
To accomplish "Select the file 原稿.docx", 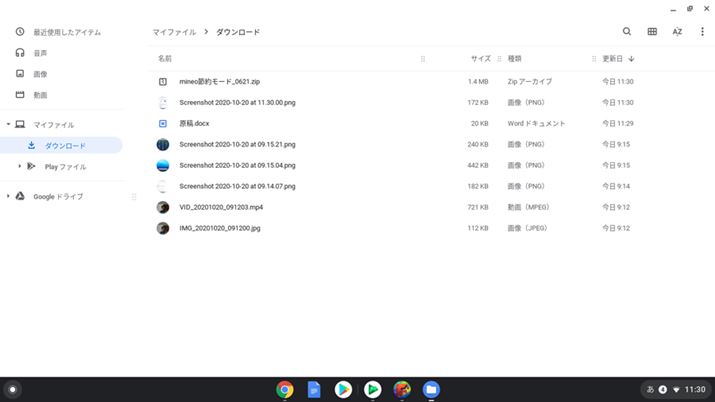I will click(x=193, y=124).
